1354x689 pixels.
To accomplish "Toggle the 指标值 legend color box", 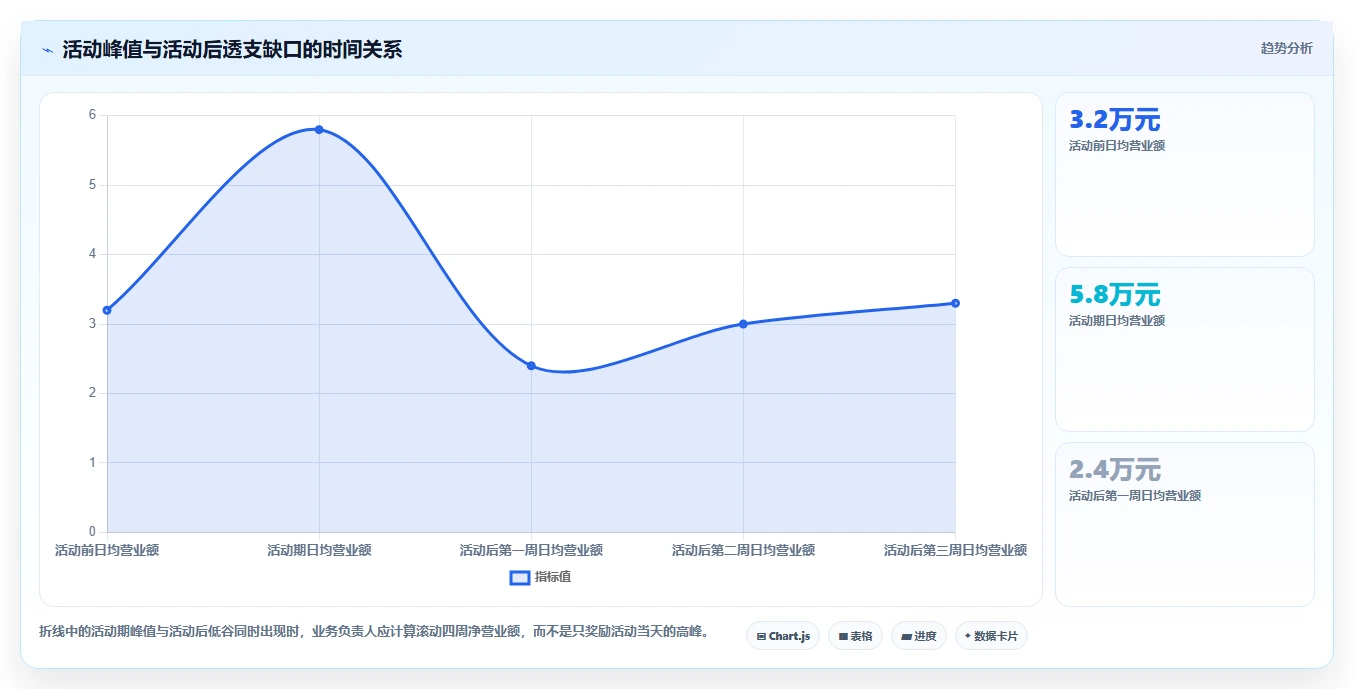I will coord(520,577).
